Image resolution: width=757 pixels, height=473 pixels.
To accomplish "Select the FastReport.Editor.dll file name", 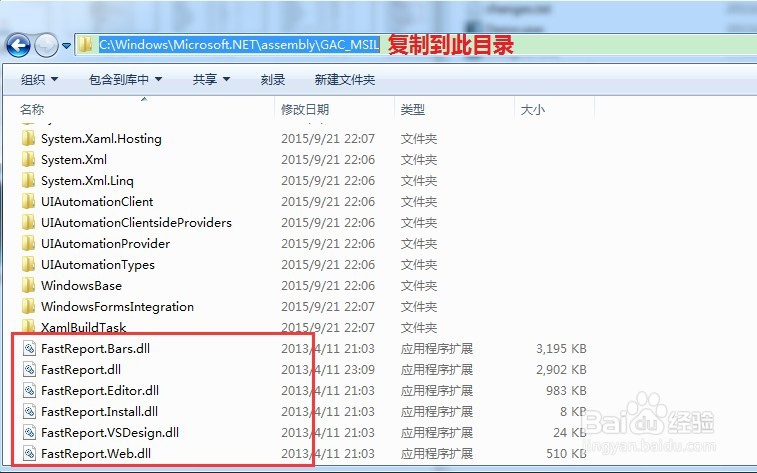I will [100, 390].
